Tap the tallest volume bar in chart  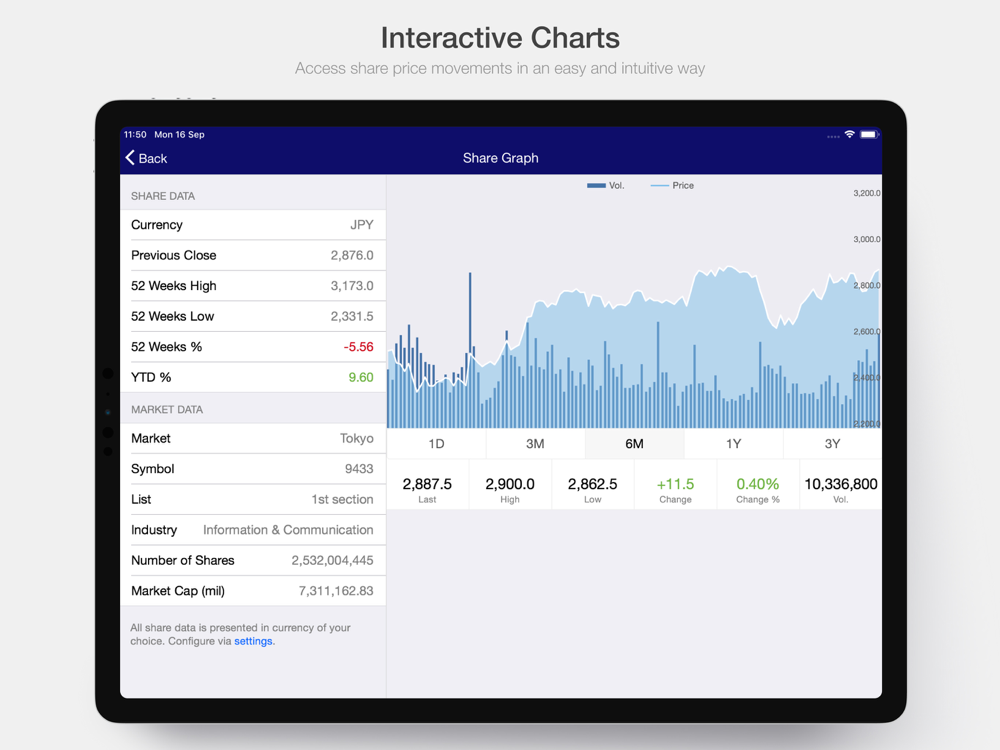pyautogui.click(x=470, y=350)
